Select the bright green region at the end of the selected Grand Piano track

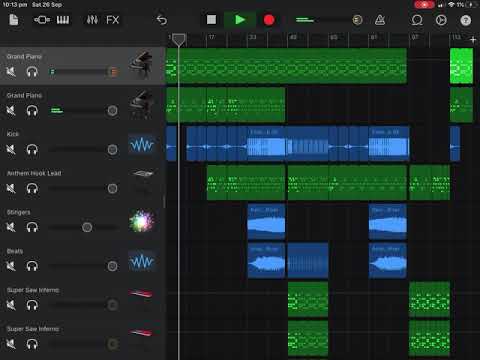[462, 66]
